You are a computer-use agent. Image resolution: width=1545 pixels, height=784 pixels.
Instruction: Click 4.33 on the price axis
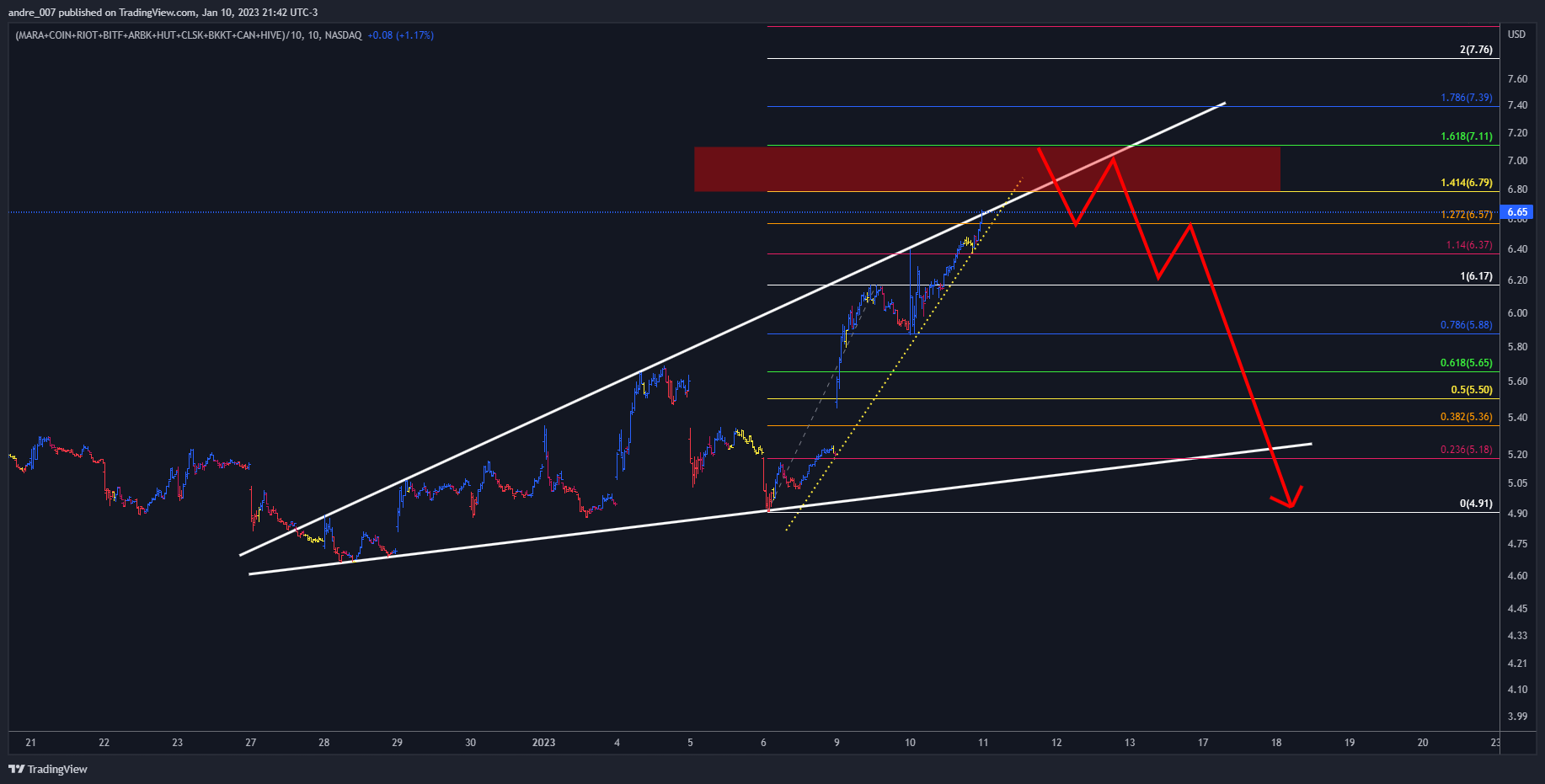[x=1517, y=636]
